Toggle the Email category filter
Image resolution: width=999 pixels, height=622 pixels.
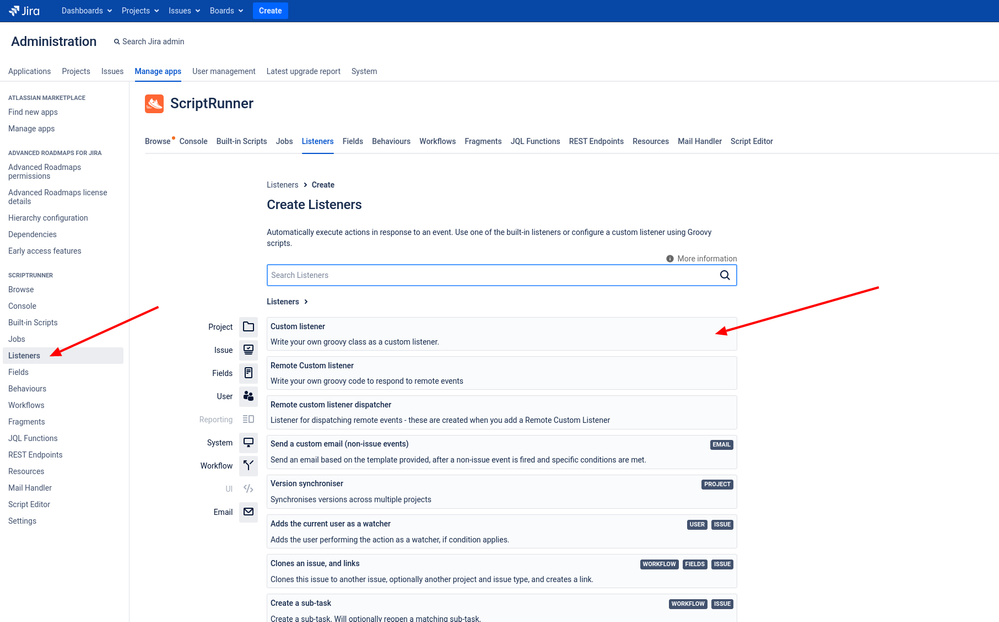pos(248,511)
